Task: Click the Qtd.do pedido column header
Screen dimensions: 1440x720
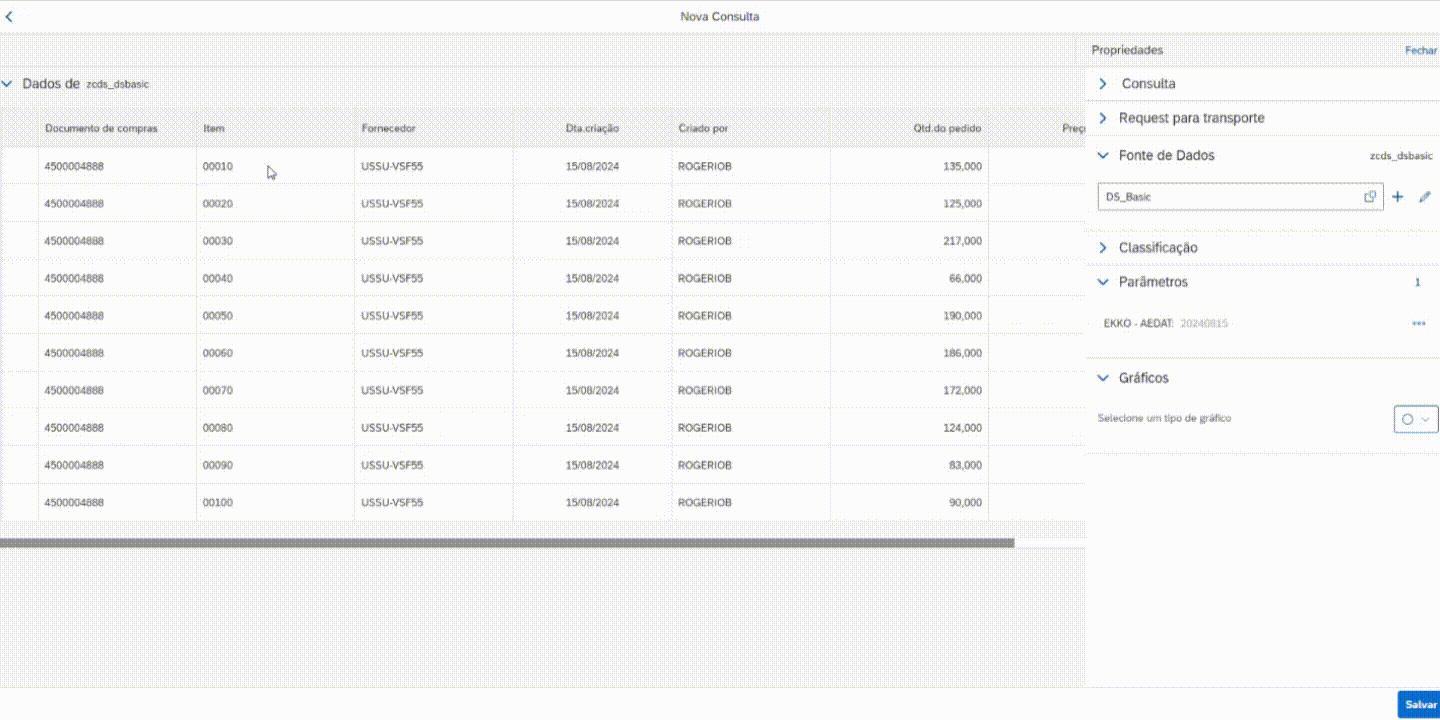Action: 946,129
